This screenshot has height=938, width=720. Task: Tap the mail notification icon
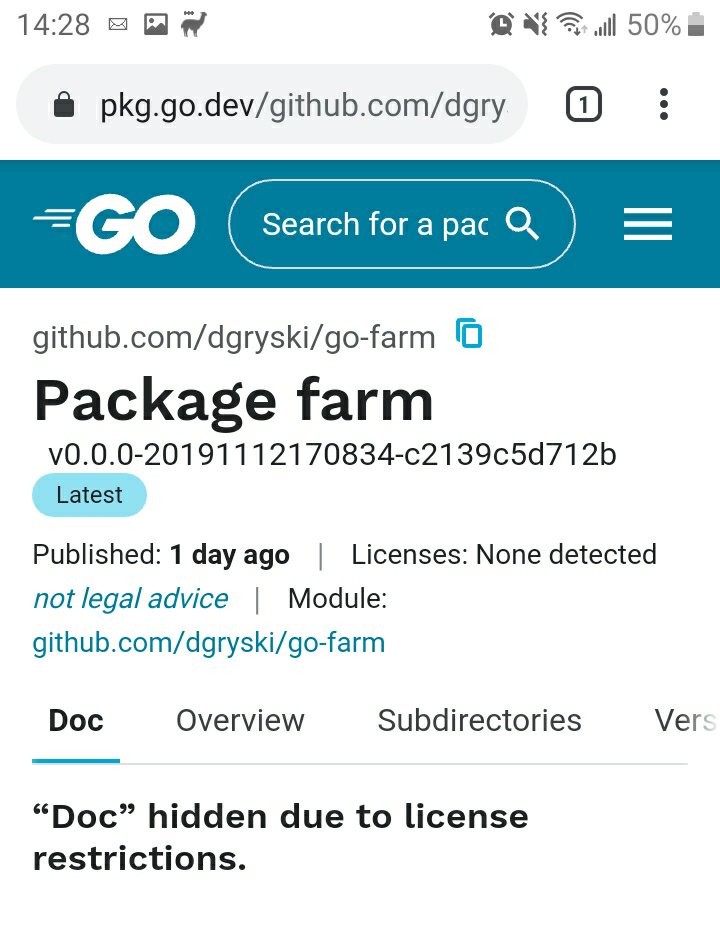coord(118,25)
